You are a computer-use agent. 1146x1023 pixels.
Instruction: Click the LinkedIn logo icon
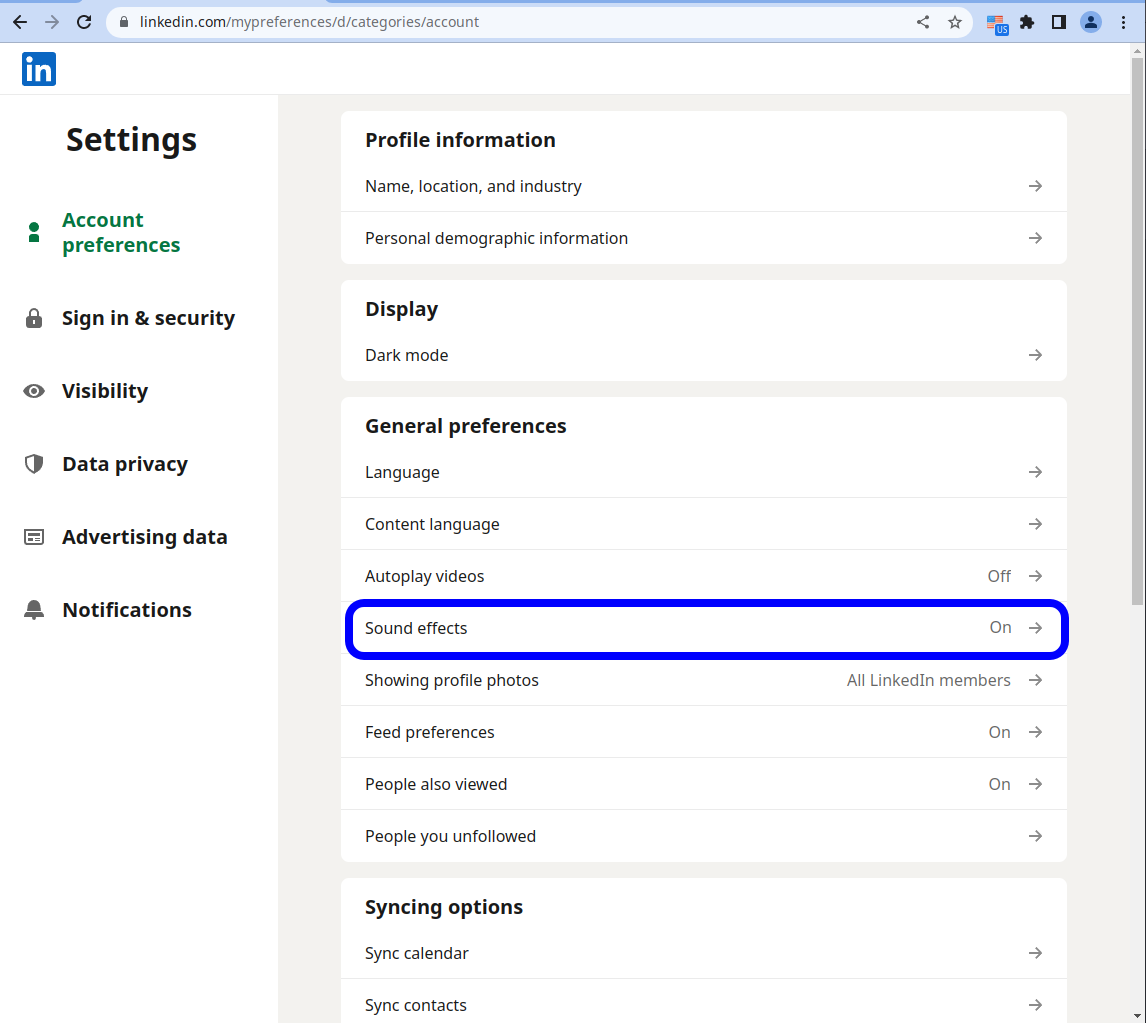pyautogui.click(x=39, y=69)
